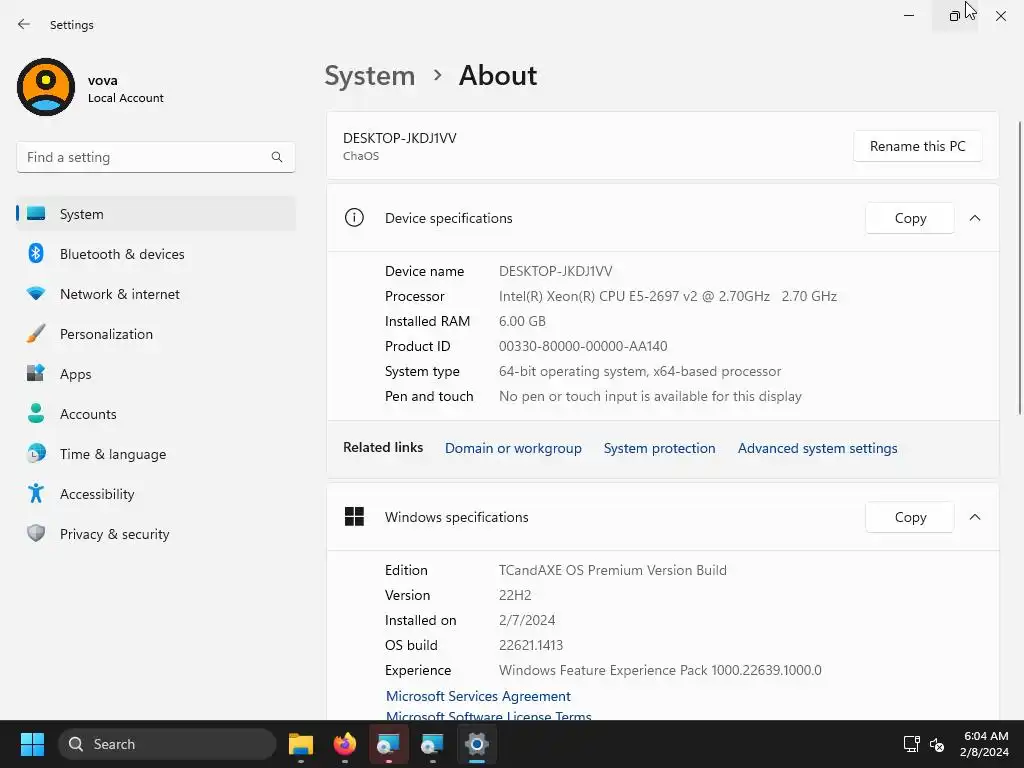
Task: Click the Windows specifications logo icon
Action: [x=354, y=517]
